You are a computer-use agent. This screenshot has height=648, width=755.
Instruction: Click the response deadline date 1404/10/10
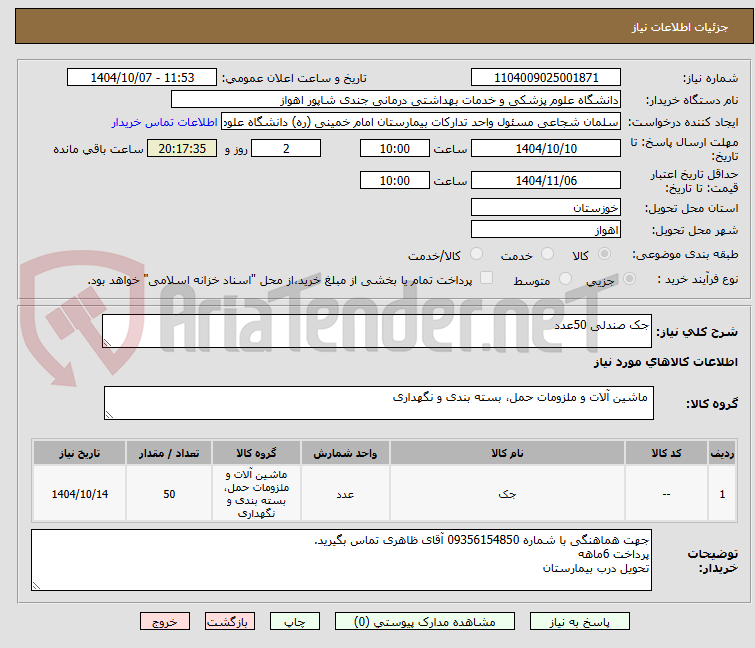(546, 148)
